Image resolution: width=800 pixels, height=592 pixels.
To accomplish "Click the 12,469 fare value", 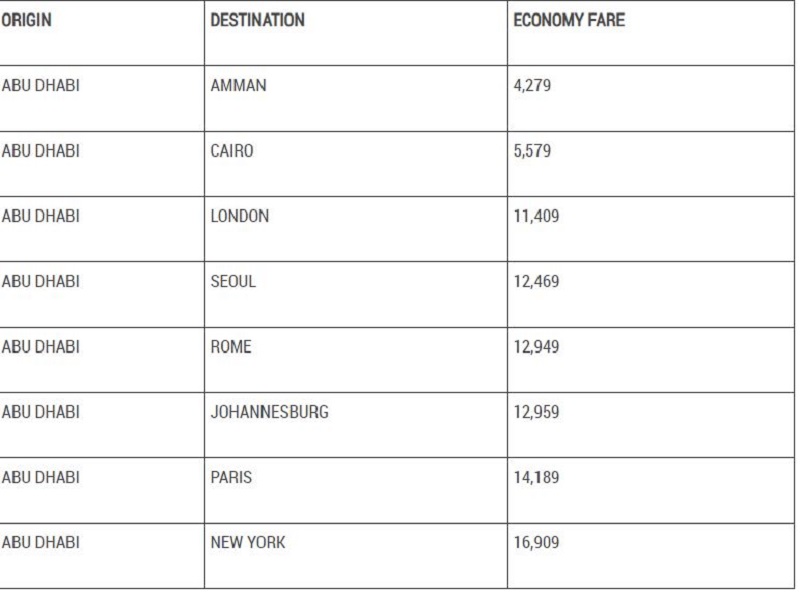I will [536, 281].
